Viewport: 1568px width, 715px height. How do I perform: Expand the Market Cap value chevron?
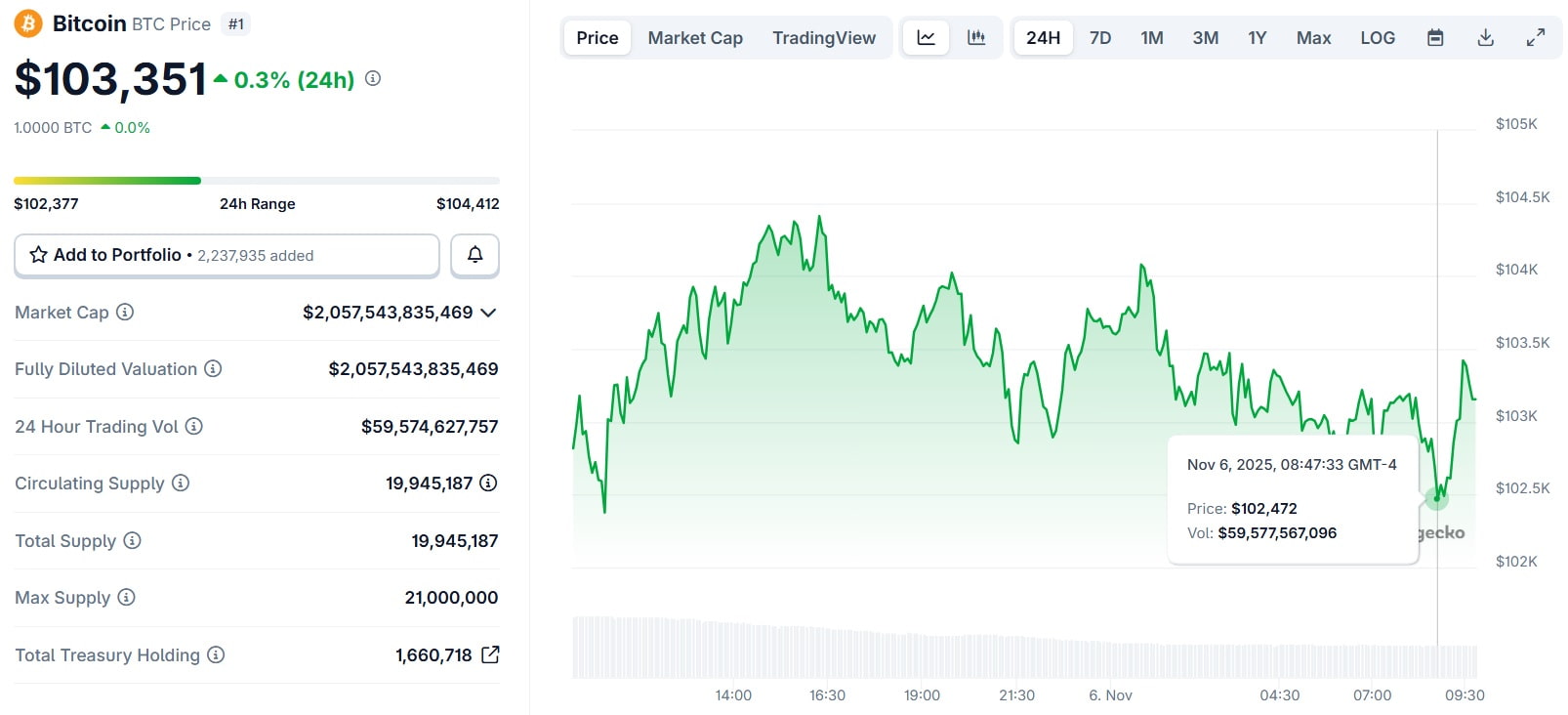click(x=488, y=313)
